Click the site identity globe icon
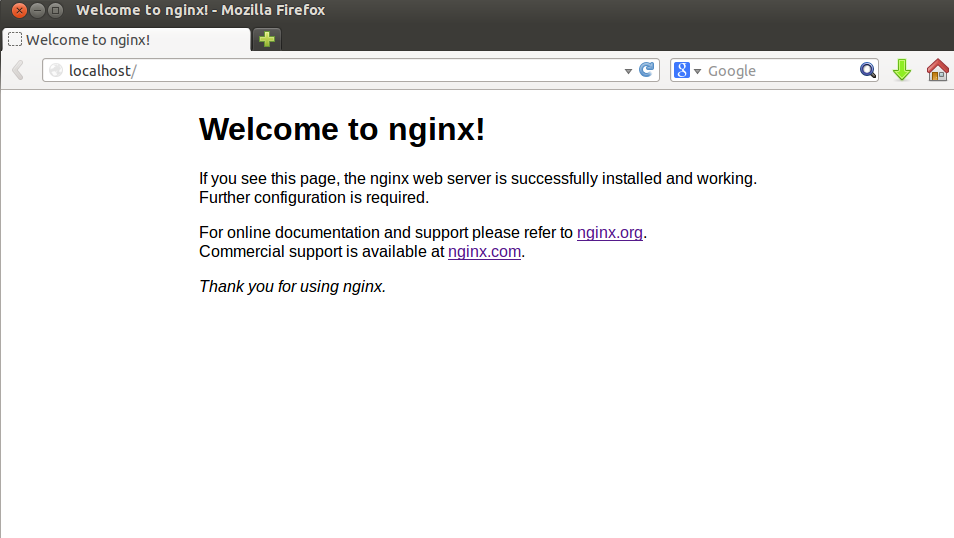 coord(56,71)
